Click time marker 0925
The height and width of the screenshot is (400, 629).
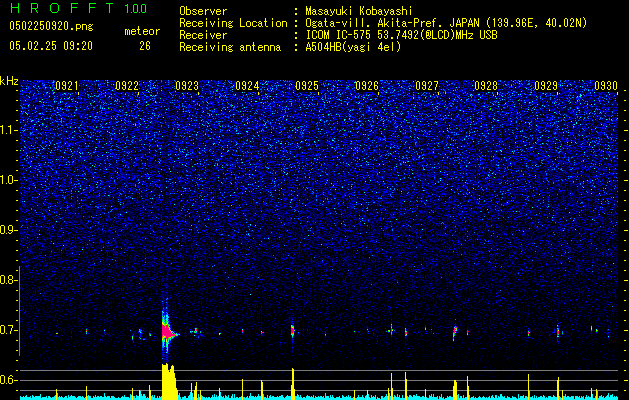tap(307, 86)
